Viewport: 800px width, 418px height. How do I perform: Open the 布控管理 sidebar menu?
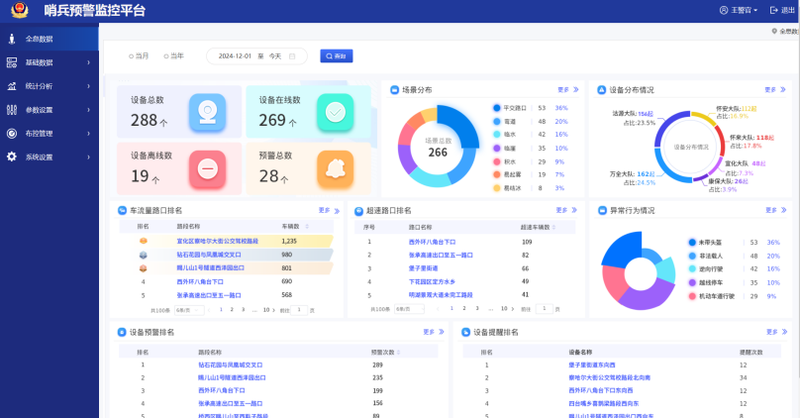coord(49,133)
